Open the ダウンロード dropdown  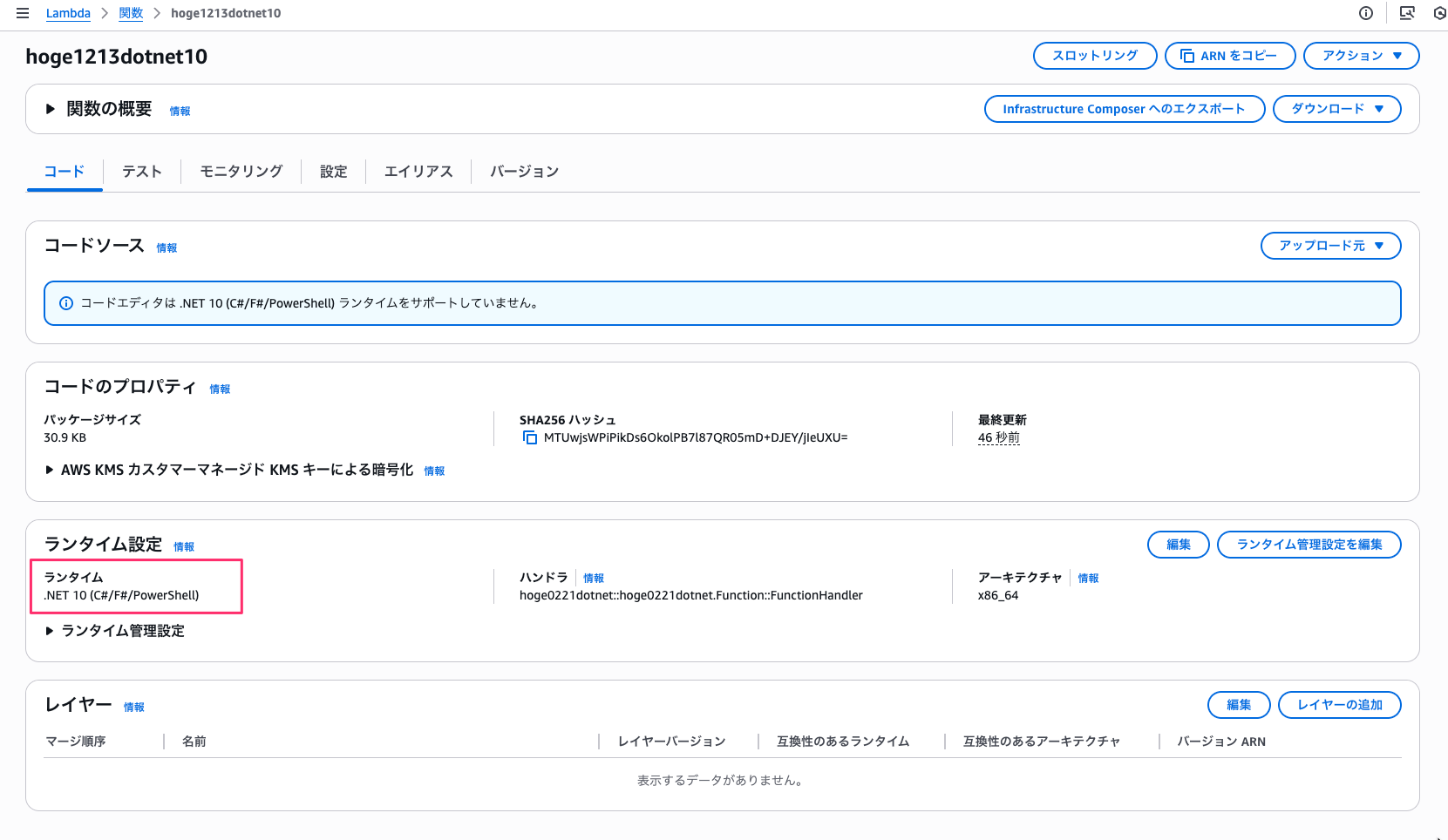click(1336, 108)
